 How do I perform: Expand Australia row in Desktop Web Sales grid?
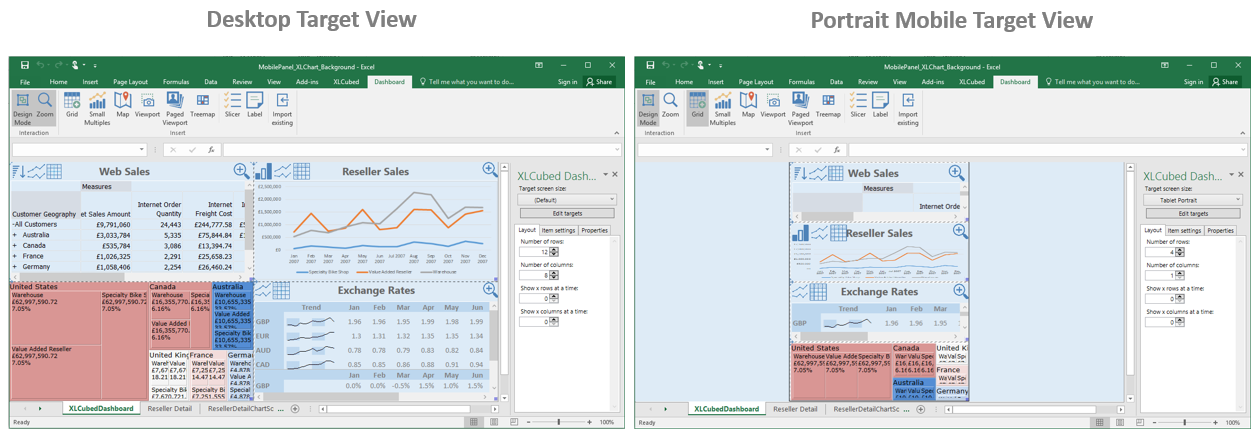tap(15, 235)
